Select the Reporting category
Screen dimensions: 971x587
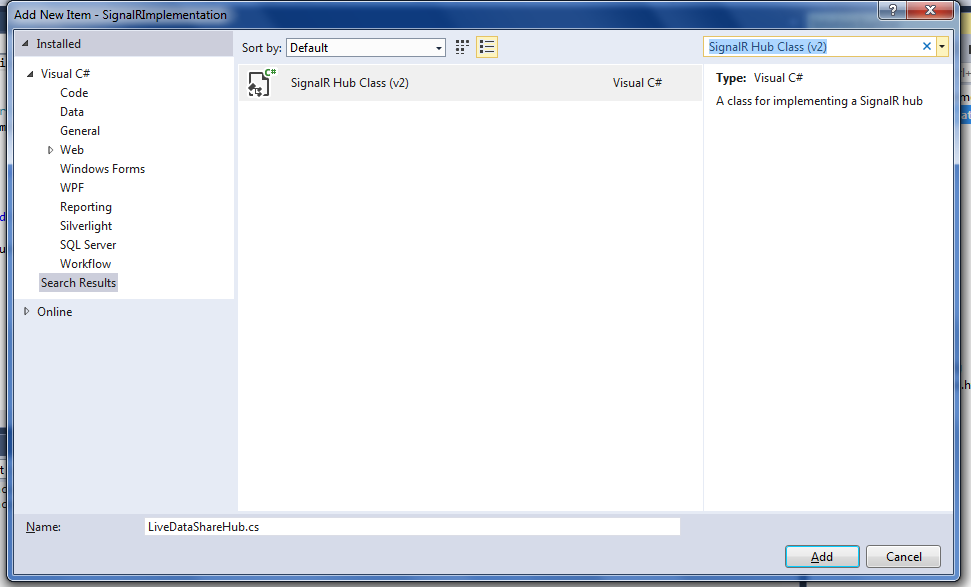click(x=86, y=207)
